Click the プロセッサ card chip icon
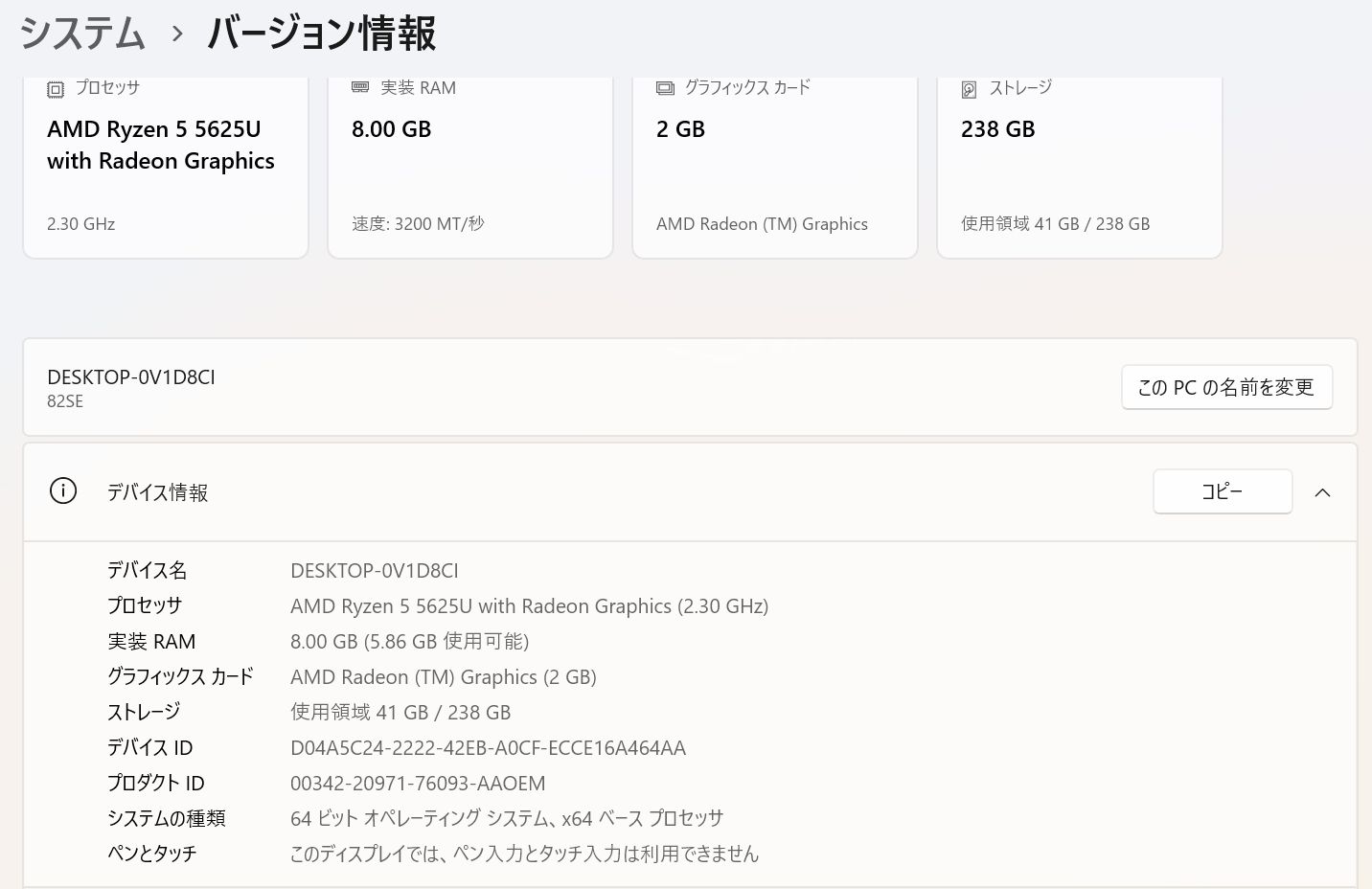The image size is (1372, 889). (x=56, y=89)
